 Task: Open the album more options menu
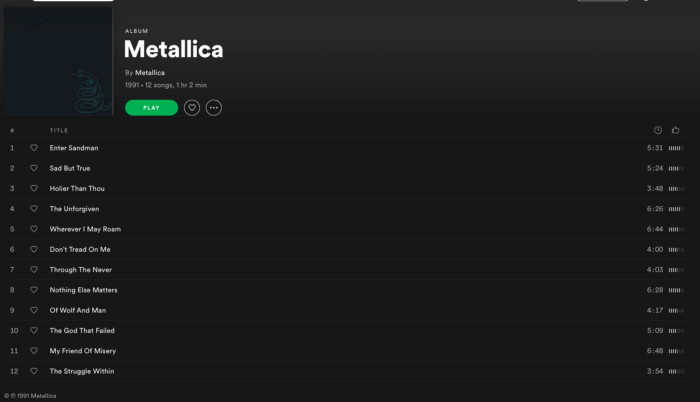(x=214, y=107)
